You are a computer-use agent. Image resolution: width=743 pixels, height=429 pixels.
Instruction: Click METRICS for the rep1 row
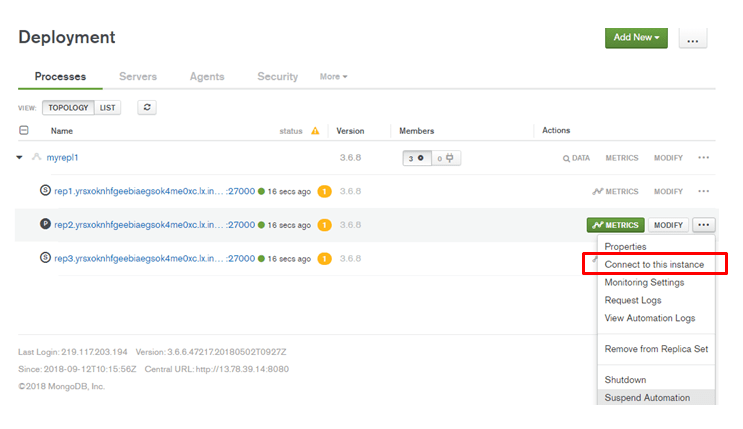click(x=616, y=192)
